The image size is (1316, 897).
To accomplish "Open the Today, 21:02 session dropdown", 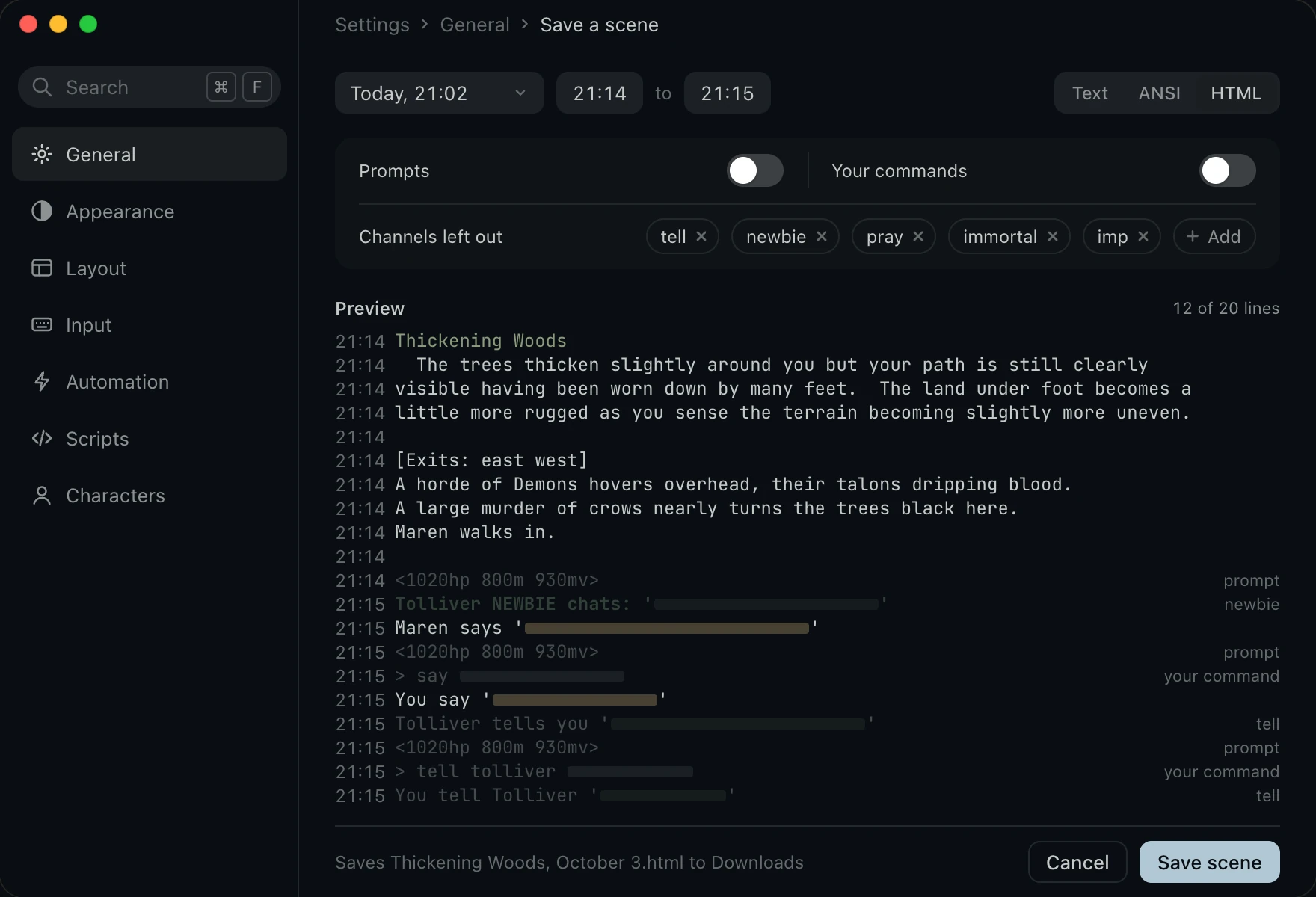I will [x=439, y=93].
